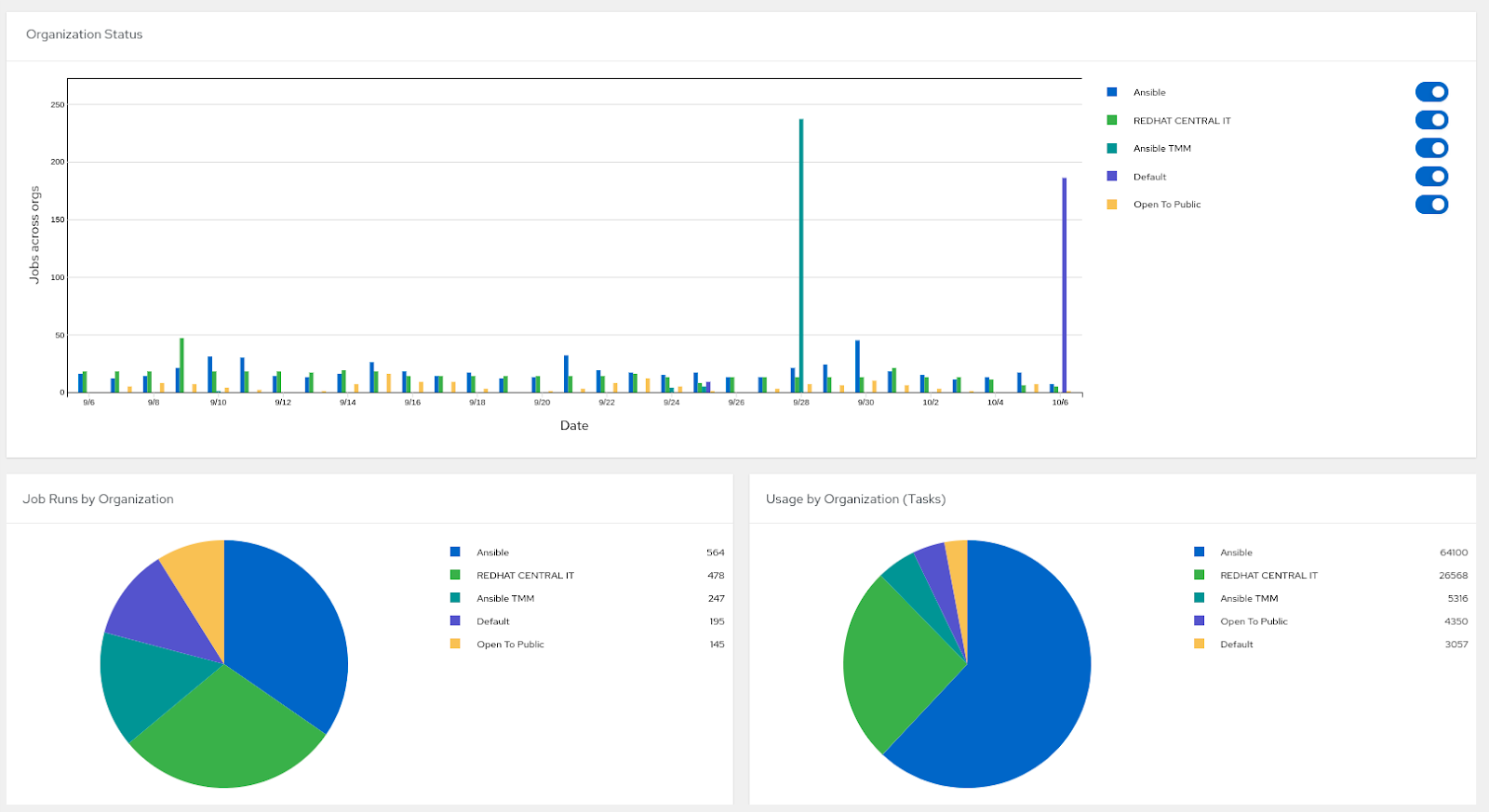
Task: Click the Job Runs by Organization card title
Action: tap(98, 499)
